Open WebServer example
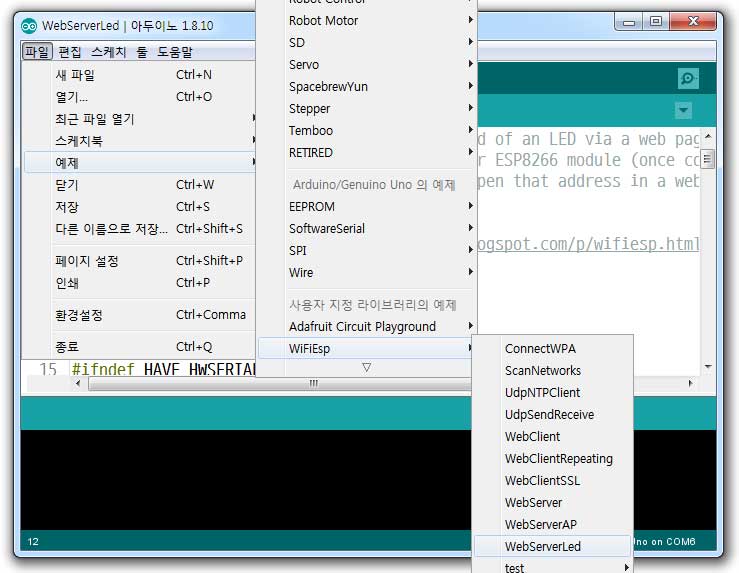 (x=552, y=503)
